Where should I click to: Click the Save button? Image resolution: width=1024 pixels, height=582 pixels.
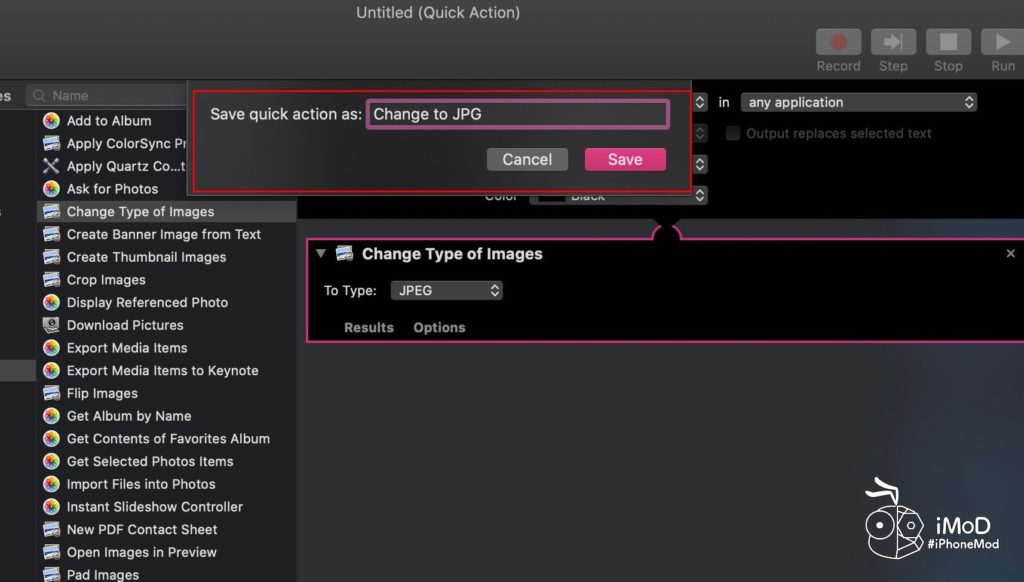625,159
